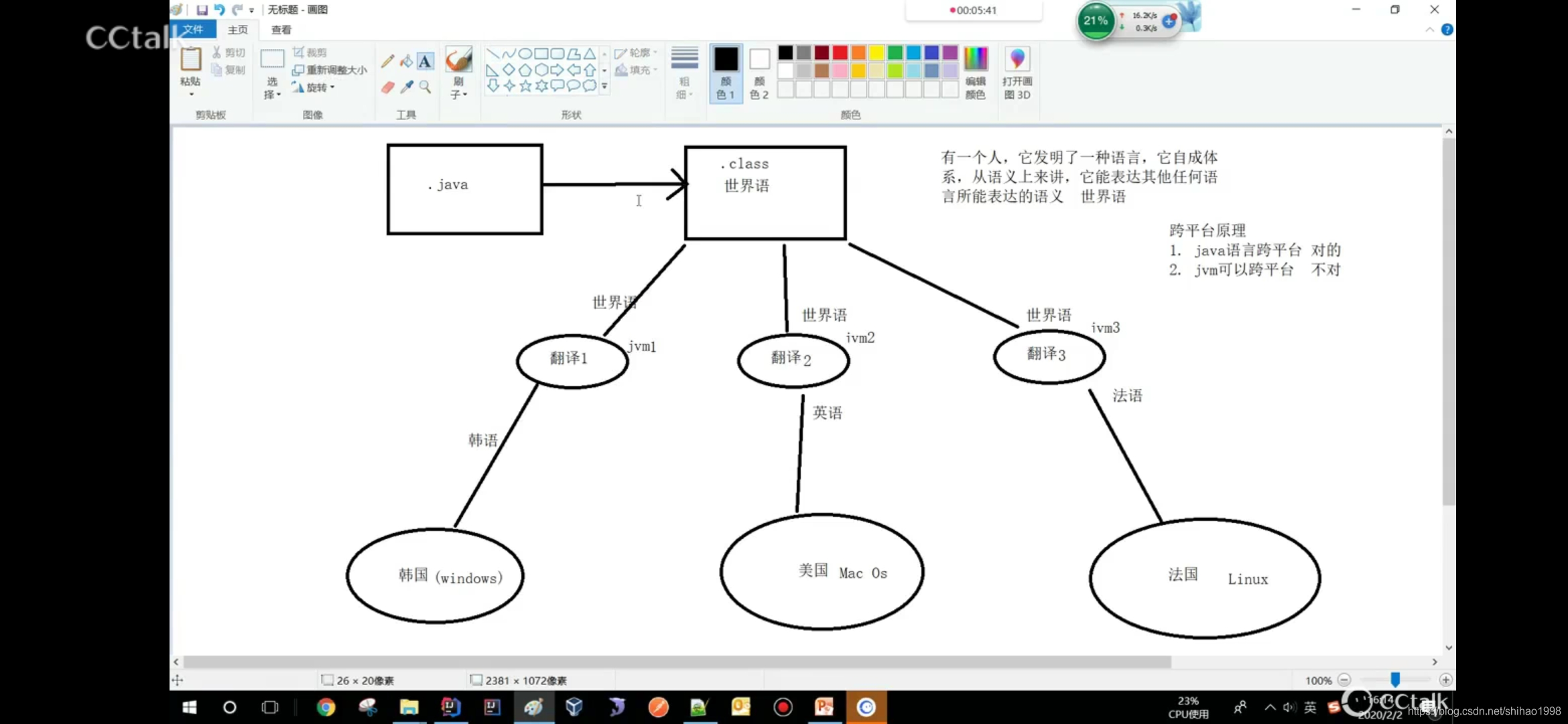Activate Color 2 (颜色 2) selector
This screenshot has width=1568, height=724.
[x=759, y=73]
